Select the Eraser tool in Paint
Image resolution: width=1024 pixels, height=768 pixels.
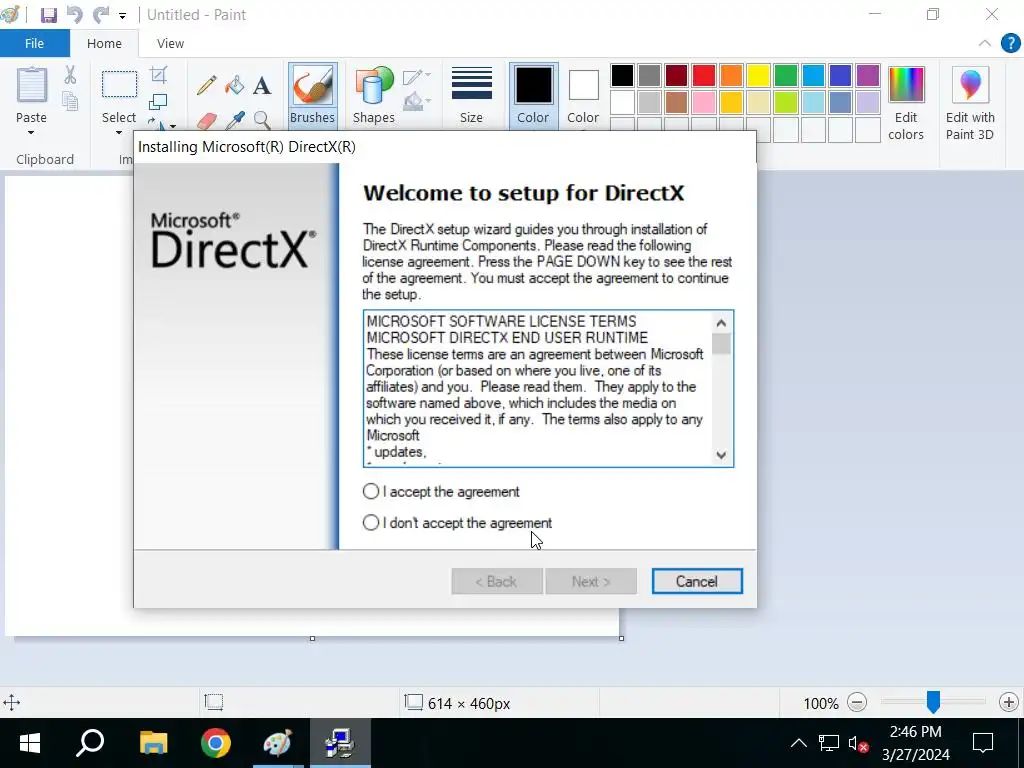coord(206,121)
